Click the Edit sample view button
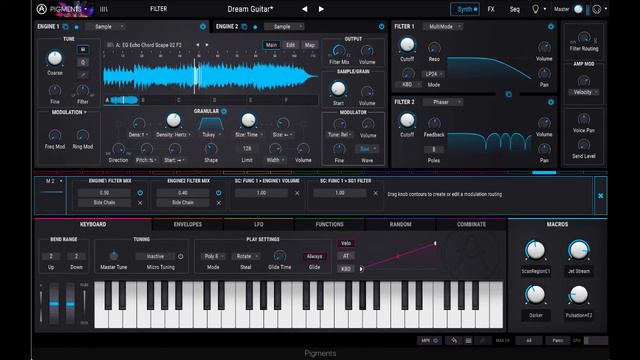 tap(290, 45)
